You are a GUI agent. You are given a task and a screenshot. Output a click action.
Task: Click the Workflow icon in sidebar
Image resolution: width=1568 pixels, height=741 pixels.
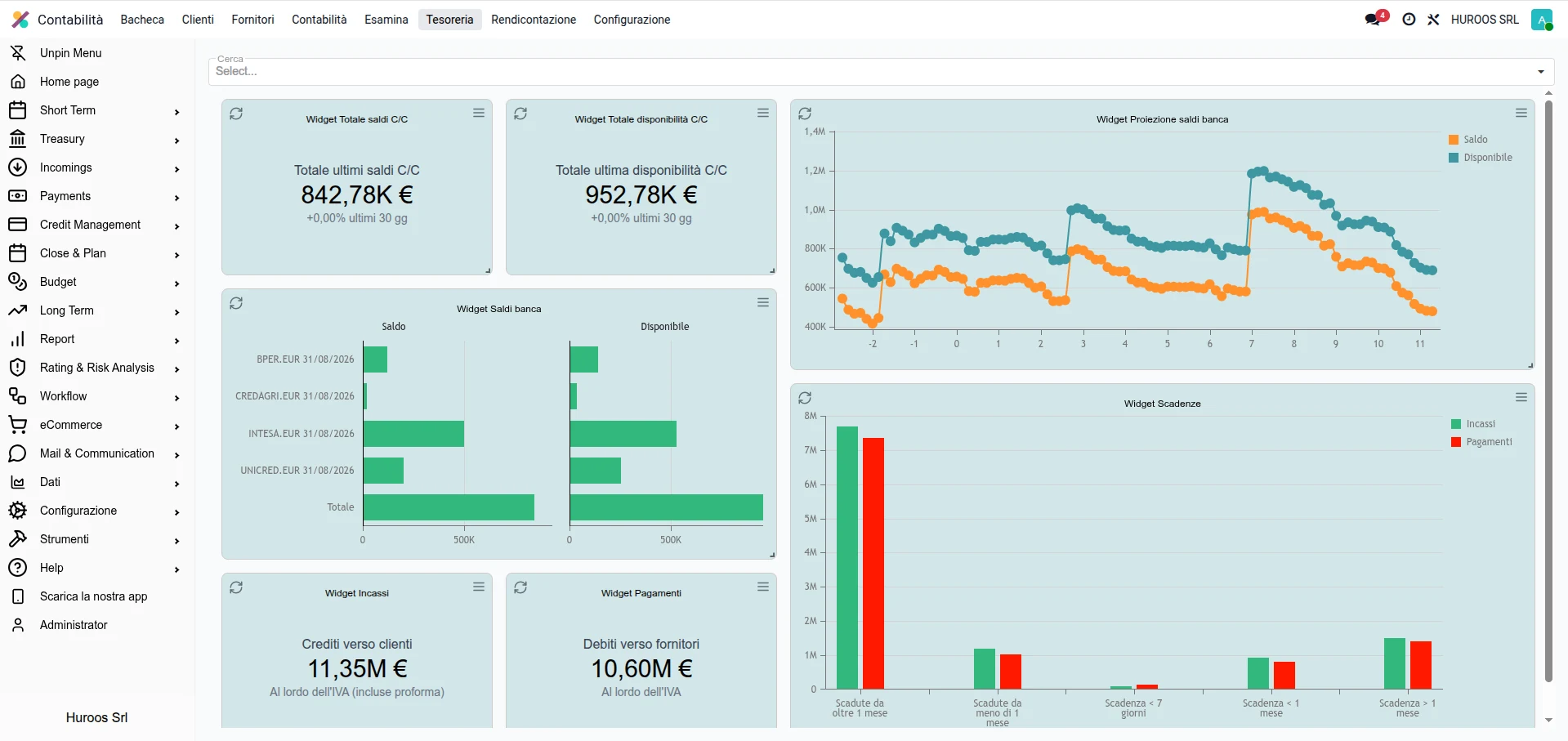pyautogui.click(x=17, y=396)
